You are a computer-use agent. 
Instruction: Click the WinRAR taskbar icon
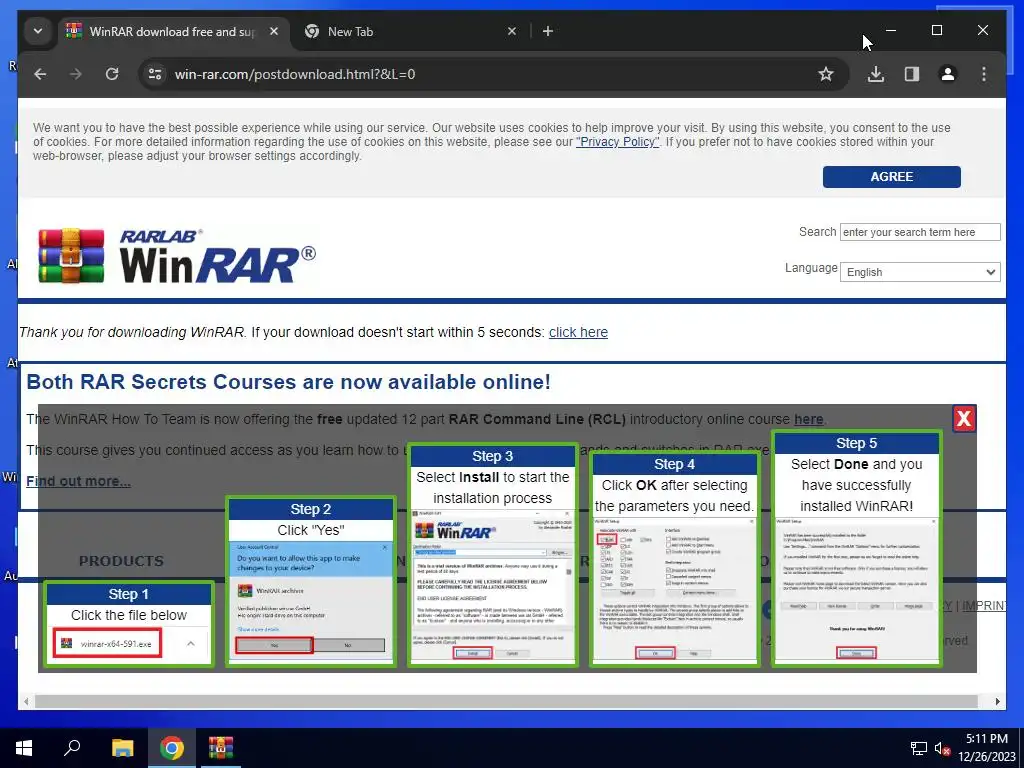(221, 748)
